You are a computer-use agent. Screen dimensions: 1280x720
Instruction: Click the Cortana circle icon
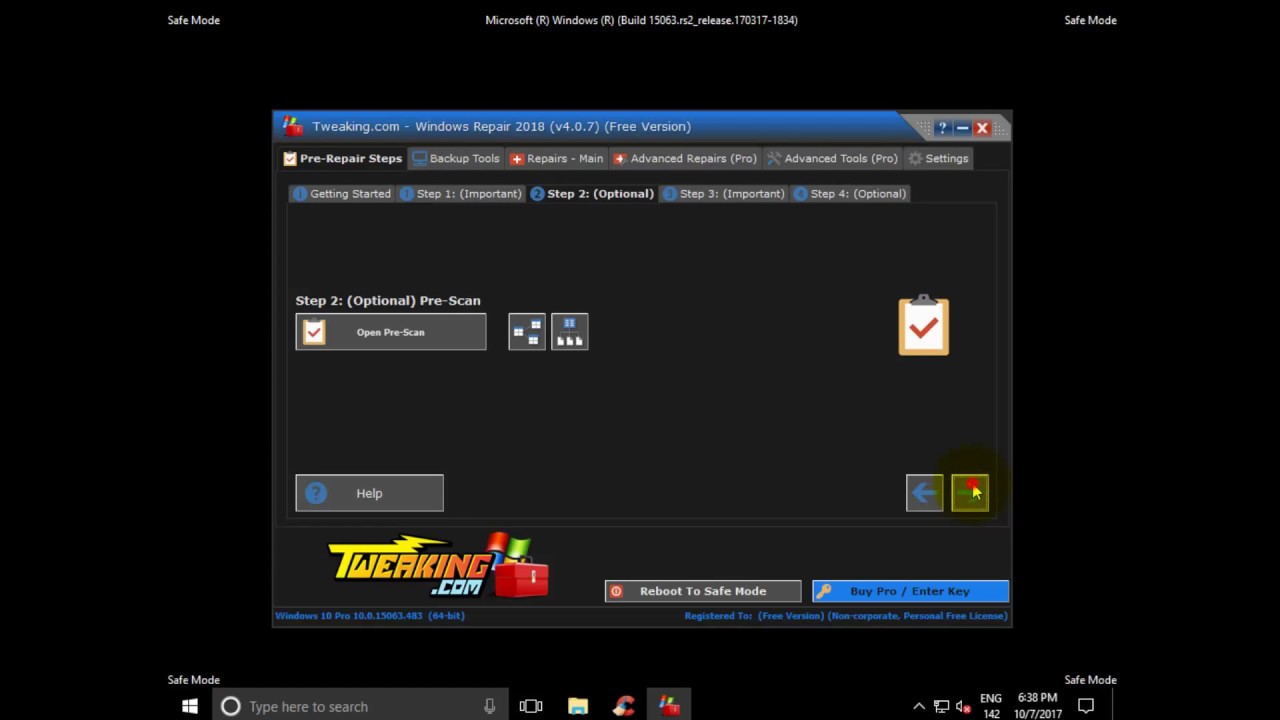[231, 706]
